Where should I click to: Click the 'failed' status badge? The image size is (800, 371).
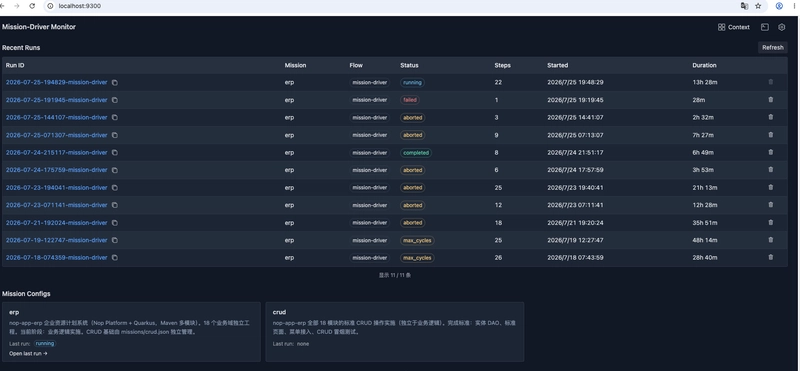(x=410, y=100)
